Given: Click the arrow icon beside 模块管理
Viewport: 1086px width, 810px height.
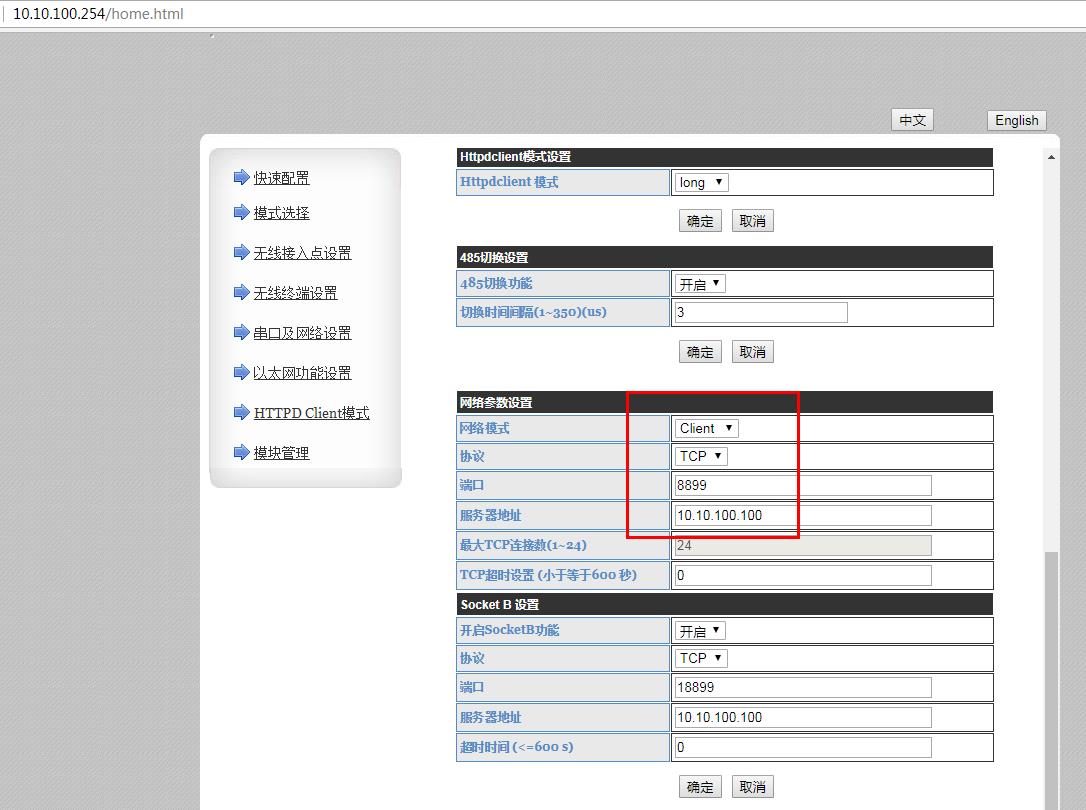Looking at the screenshot, I should (241, 453).
